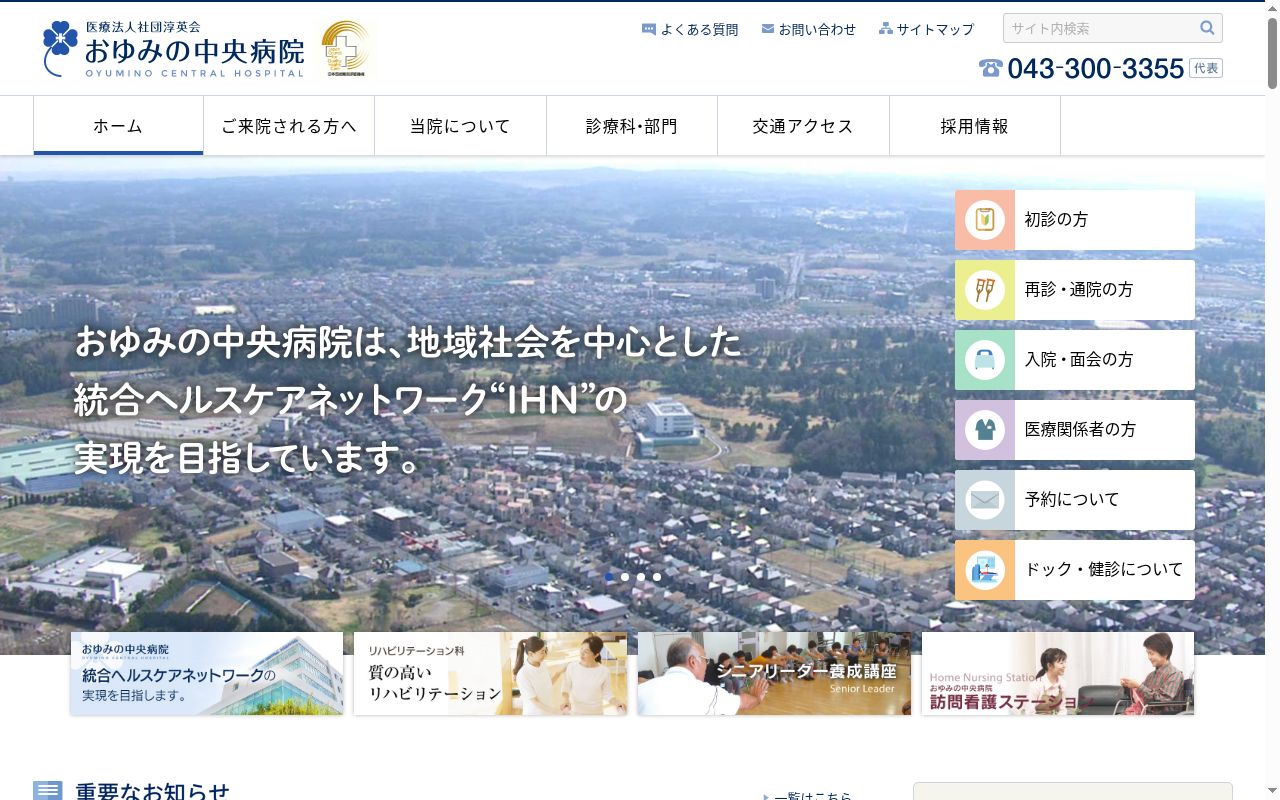Click the おゆみの中央病院 site title text
The image size is (1280, 800).
(x=195, y=50)
